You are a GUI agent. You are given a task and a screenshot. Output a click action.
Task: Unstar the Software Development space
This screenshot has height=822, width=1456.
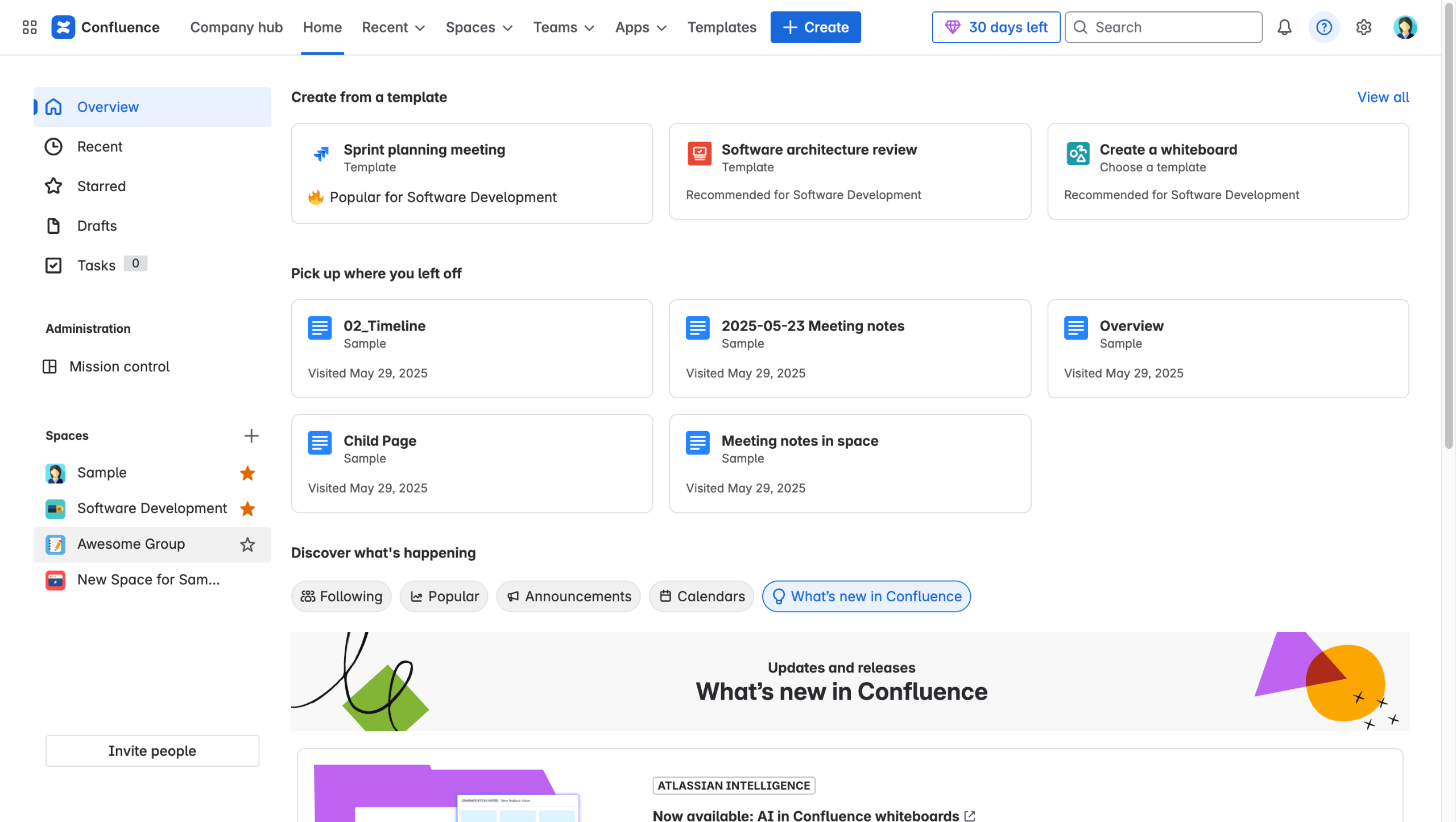(x=247, y=509)
